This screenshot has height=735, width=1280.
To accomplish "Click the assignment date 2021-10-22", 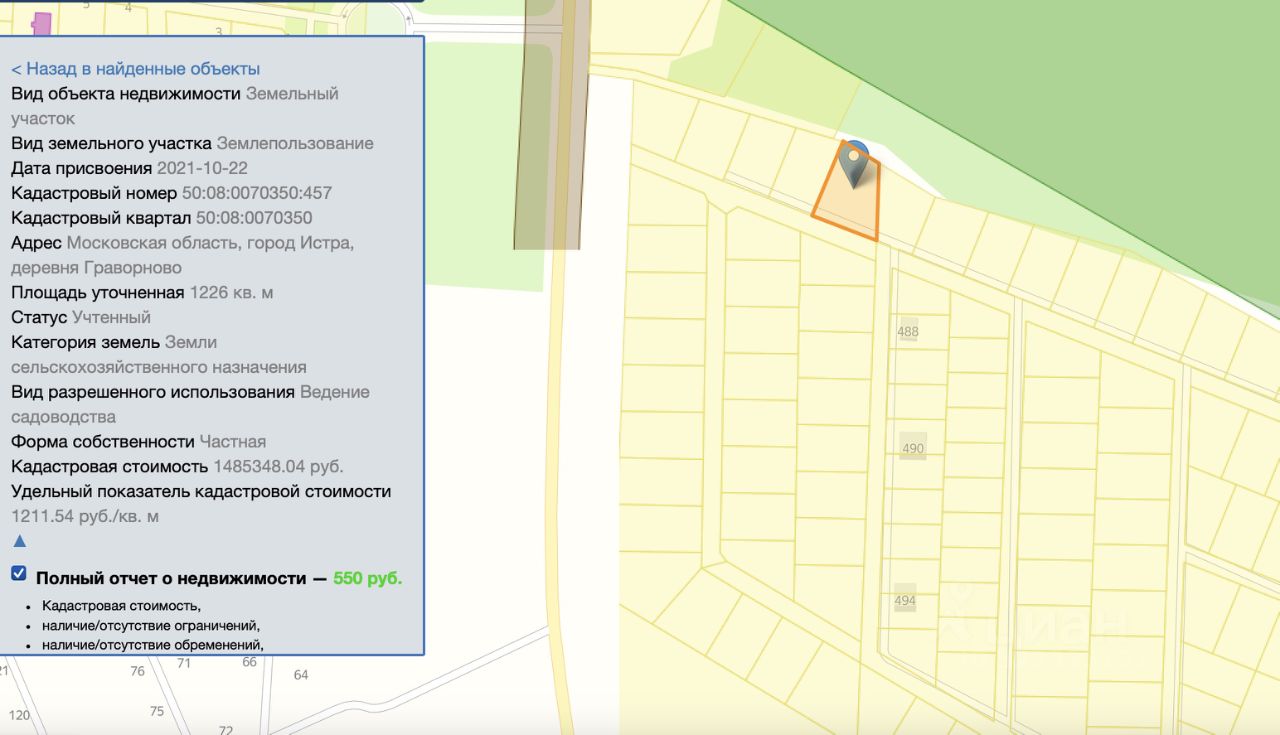I will pyautogui.click(x=202, y=168).
